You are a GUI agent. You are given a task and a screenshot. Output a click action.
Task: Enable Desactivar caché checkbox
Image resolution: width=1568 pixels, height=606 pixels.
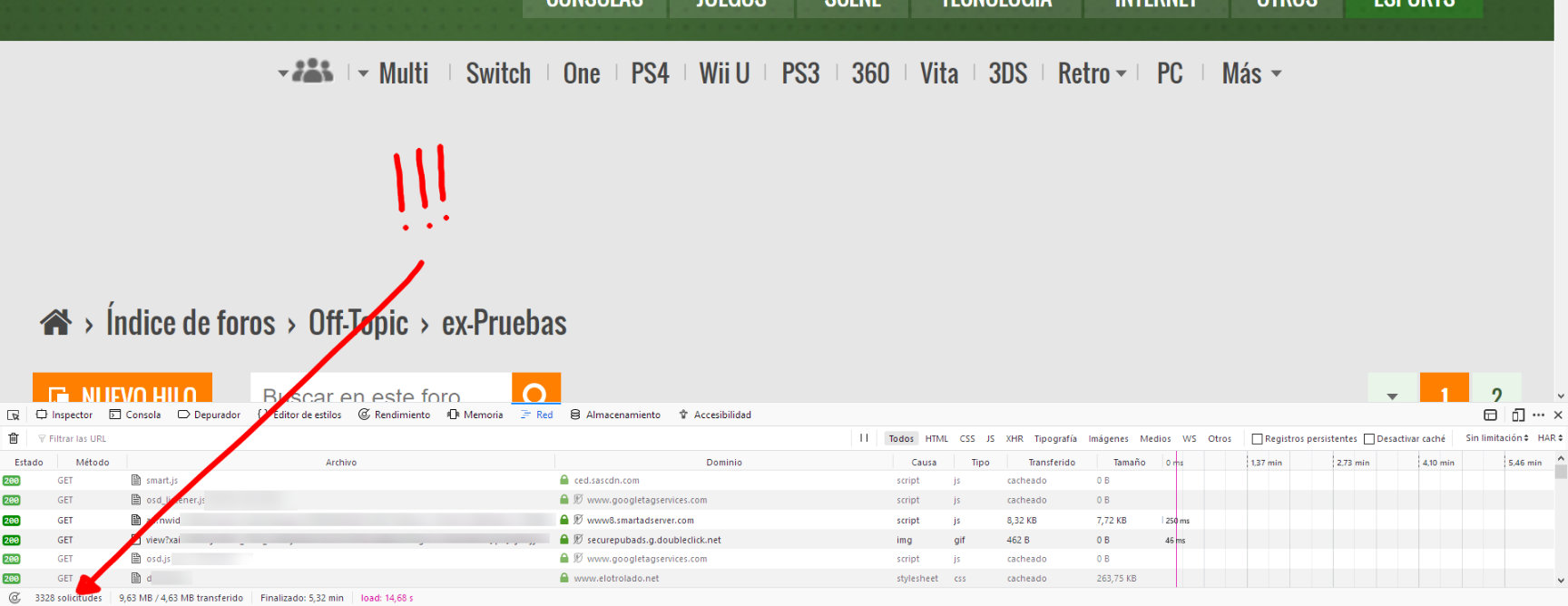1369,439
